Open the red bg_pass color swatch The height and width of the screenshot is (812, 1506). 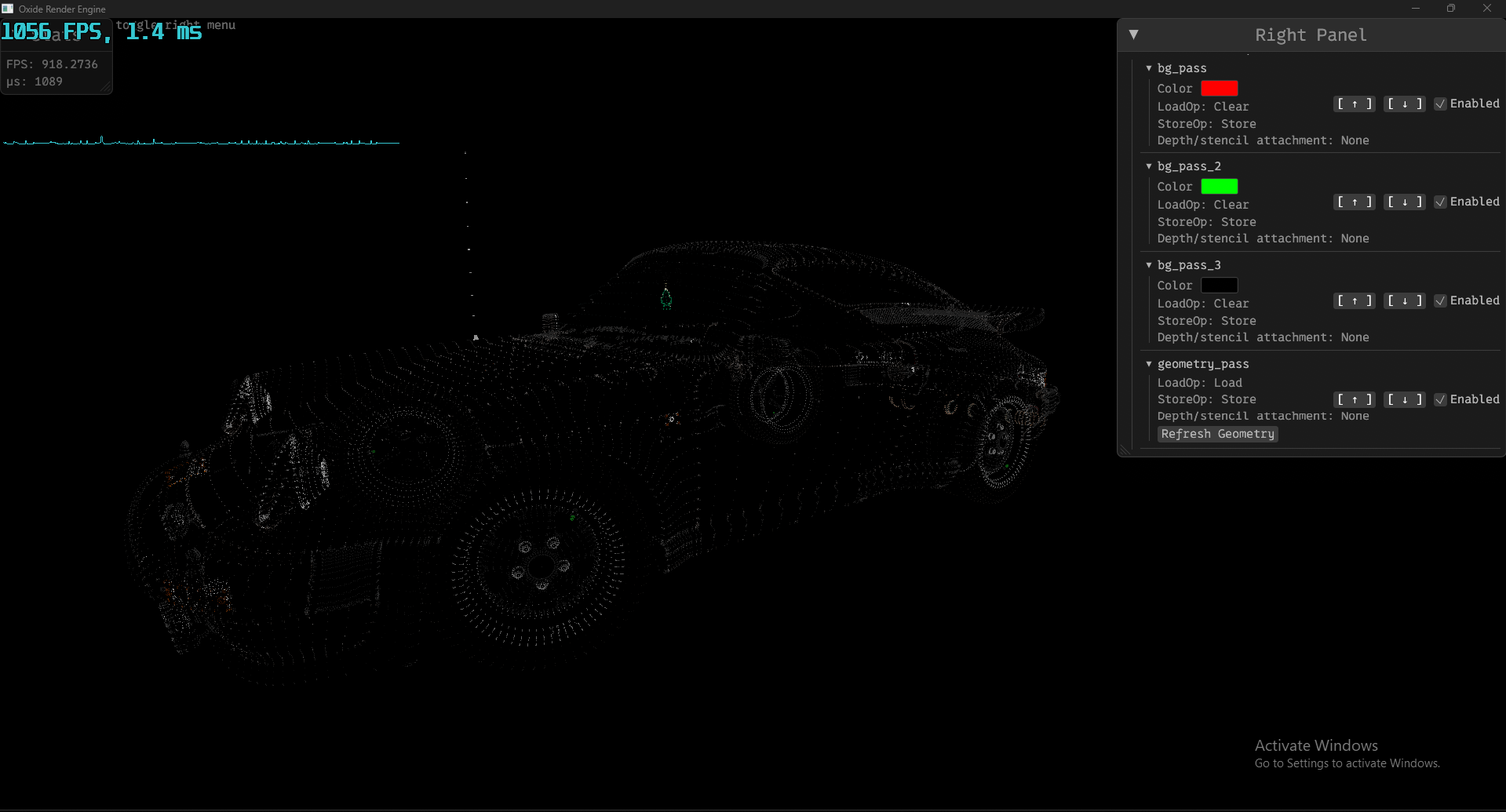[x=1220, y=88]
